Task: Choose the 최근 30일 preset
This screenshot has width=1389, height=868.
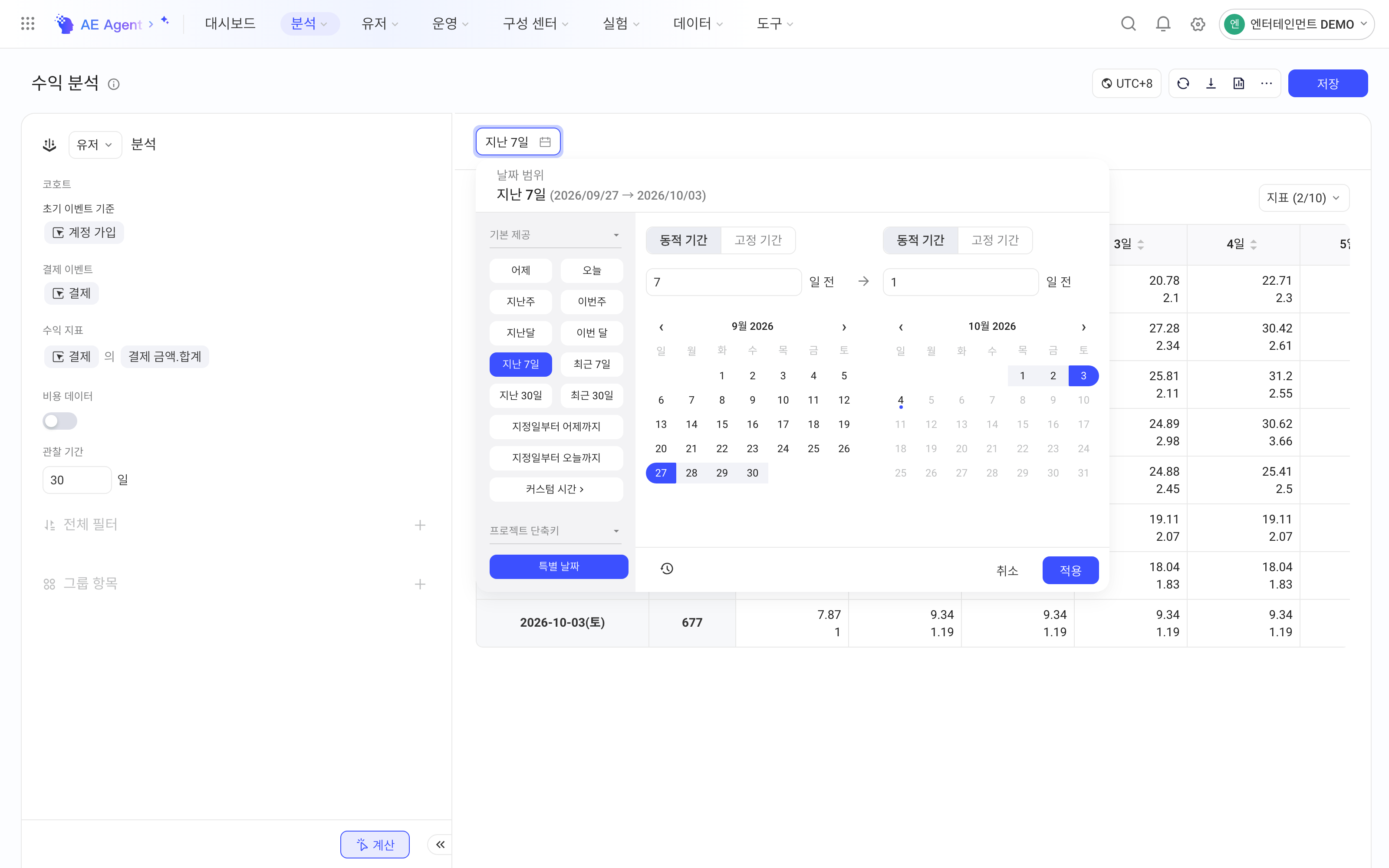Action: tap(592, 395)
